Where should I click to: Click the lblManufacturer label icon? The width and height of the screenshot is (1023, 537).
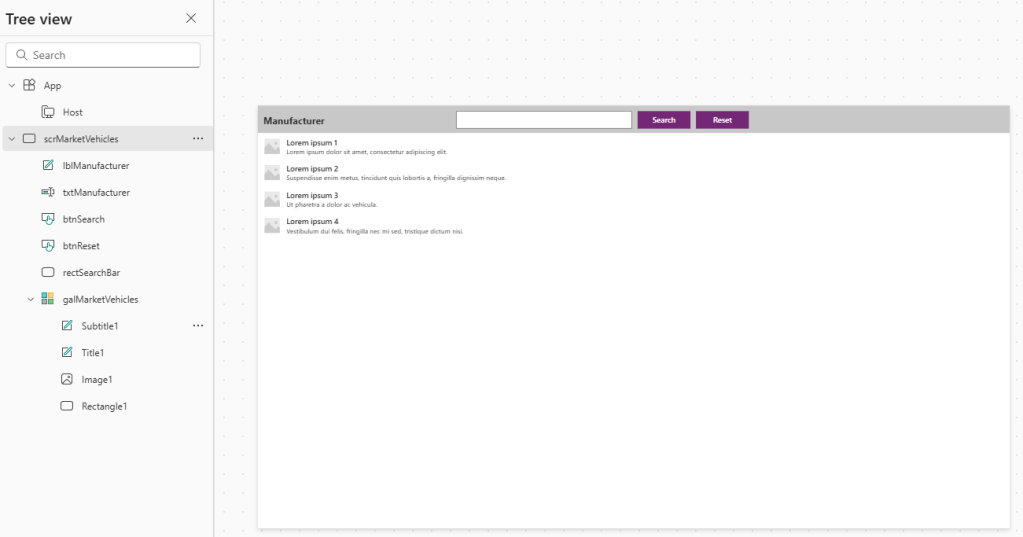tap(48, 166)
